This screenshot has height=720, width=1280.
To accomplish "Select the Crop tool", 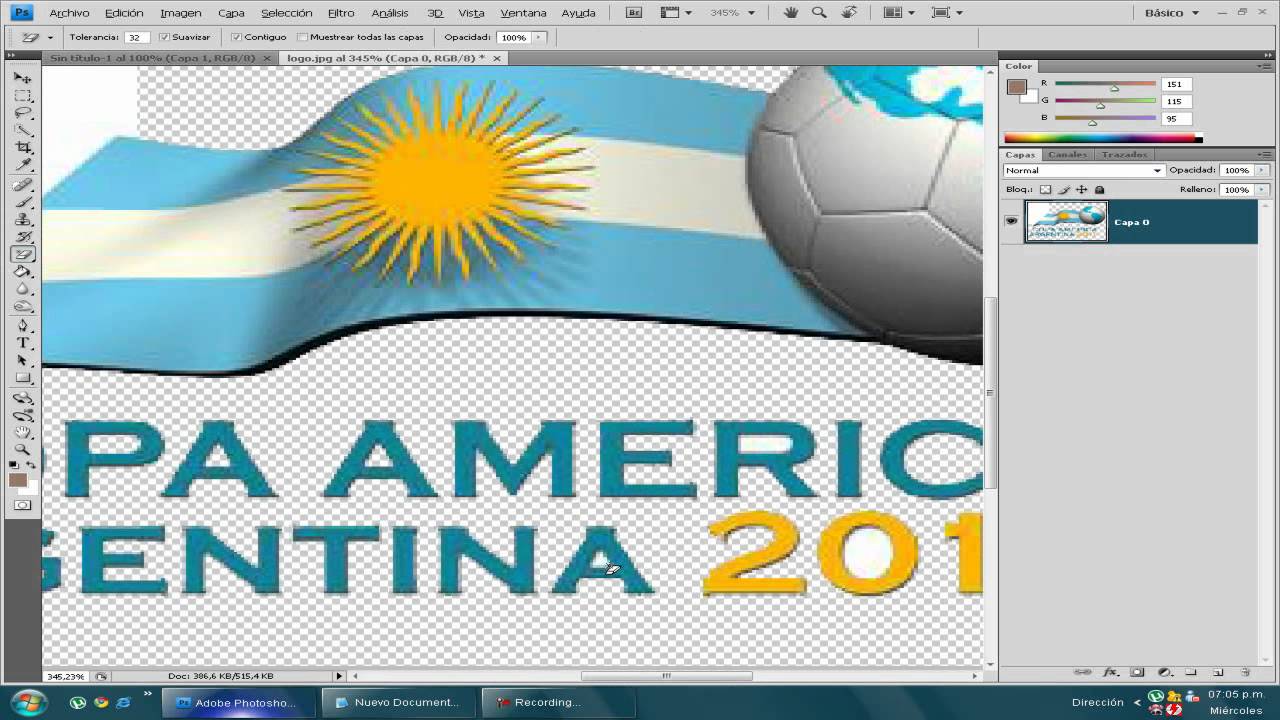I will point(22,147).
